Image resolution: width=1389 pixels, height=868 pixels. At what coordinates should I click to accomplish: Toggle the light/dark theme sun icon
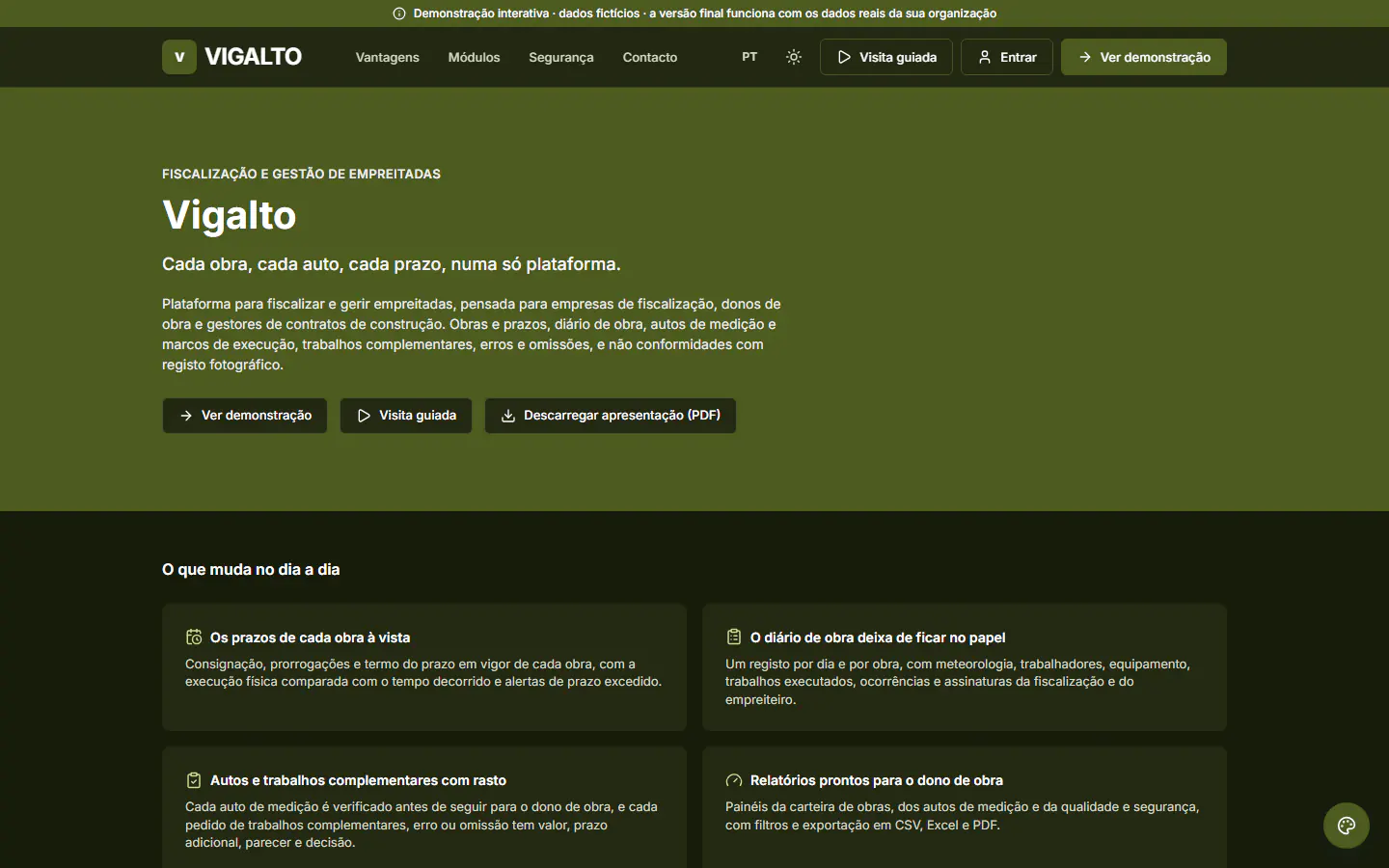(x=794, y=57)
